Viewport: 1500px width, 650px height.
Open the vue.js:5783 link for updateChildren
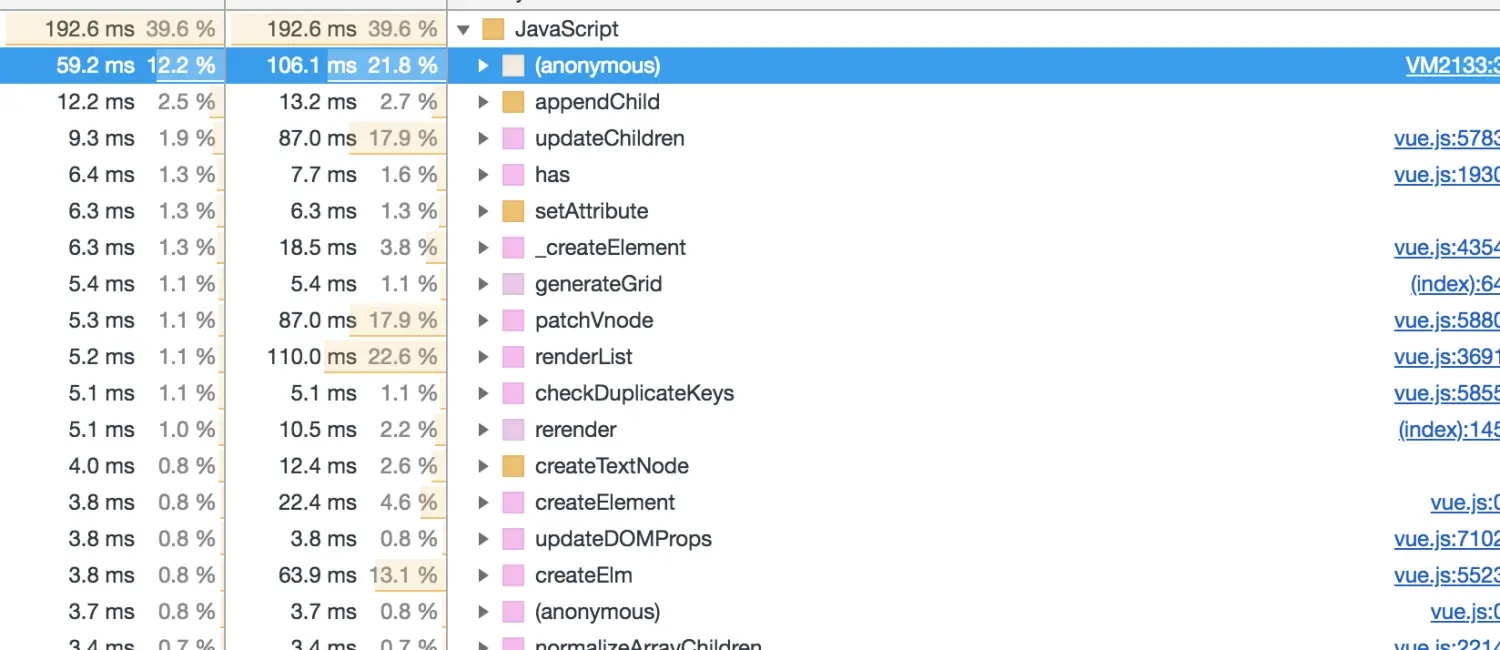coord(1447,139)
